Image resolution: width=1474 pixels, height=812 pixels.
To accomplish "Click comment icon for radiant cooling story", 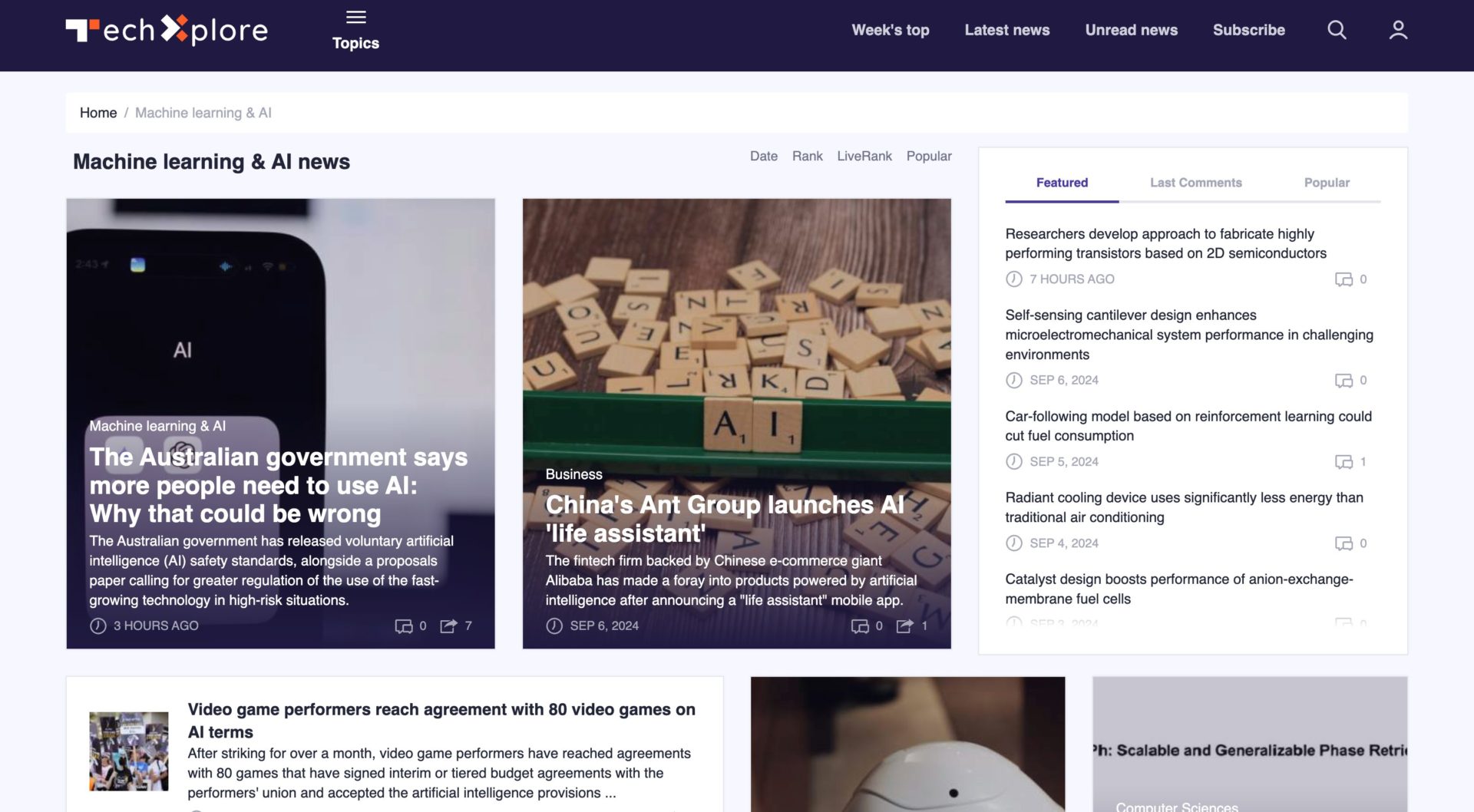I will coord(1343,543).
